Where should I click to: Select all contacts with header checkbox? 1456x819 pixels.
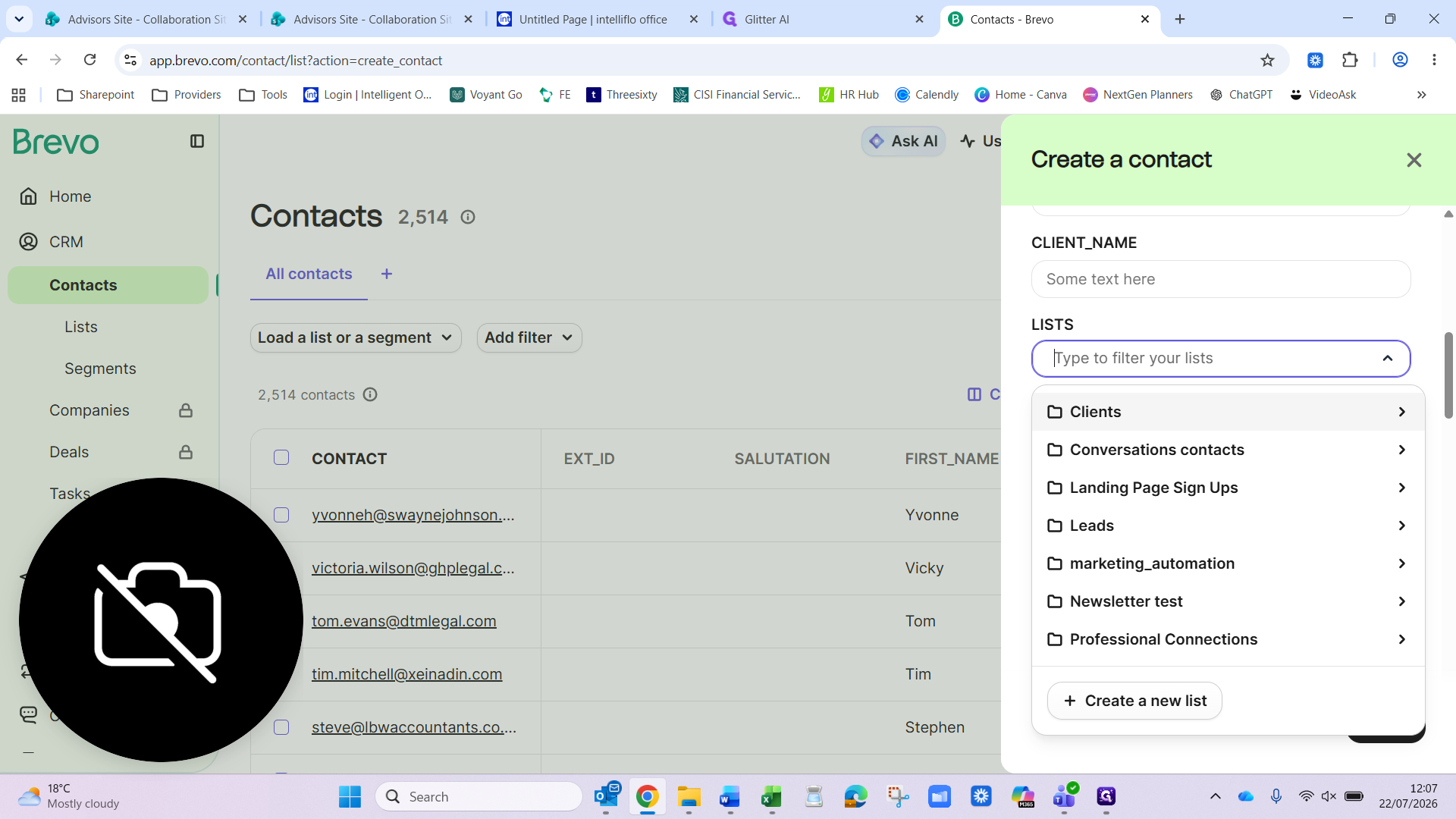[281, 457]
